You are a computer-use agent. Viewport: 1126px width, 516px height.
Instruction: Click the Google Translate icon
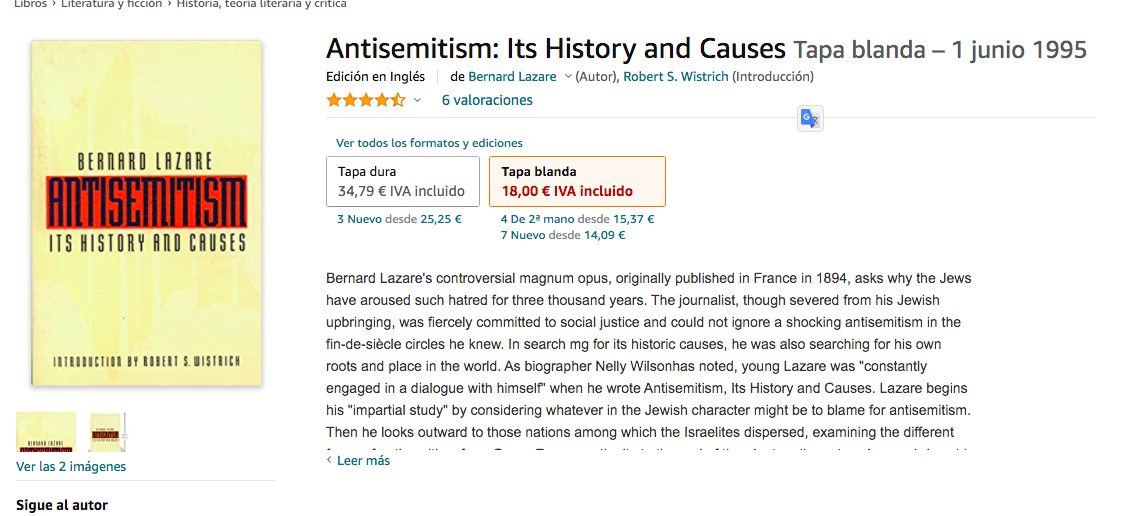pos(810,118)
